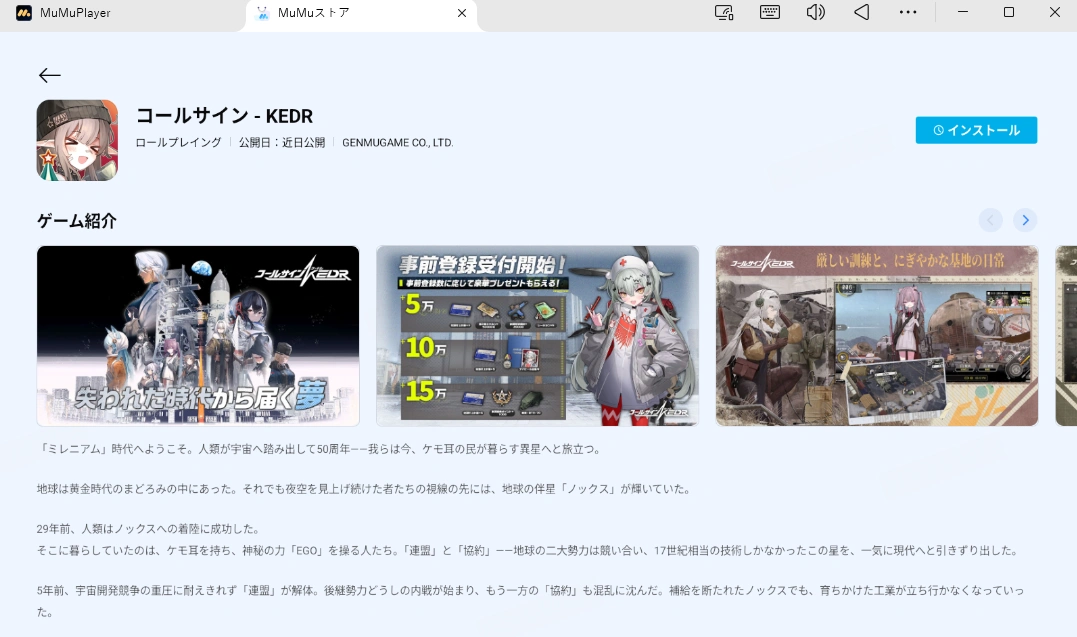Go back with the left arrow icon
This screenshot has width=1077, height=637.
[x=49, y=75]
